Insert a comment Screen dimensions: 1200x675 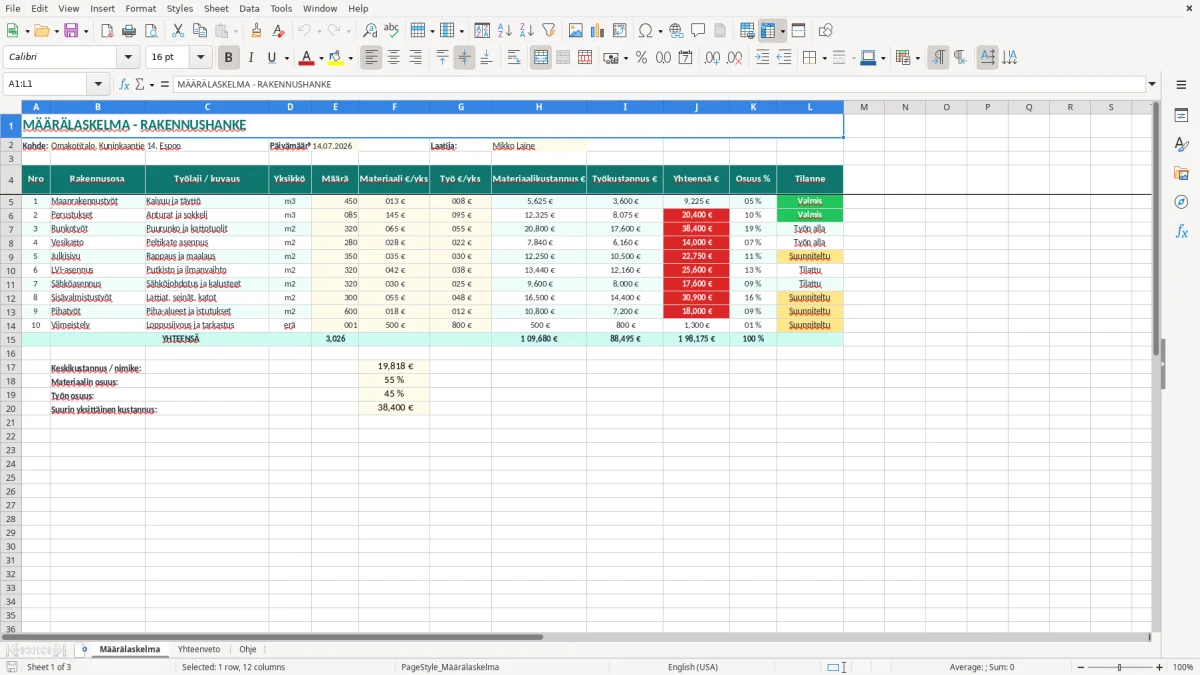(x=699, y=31)
